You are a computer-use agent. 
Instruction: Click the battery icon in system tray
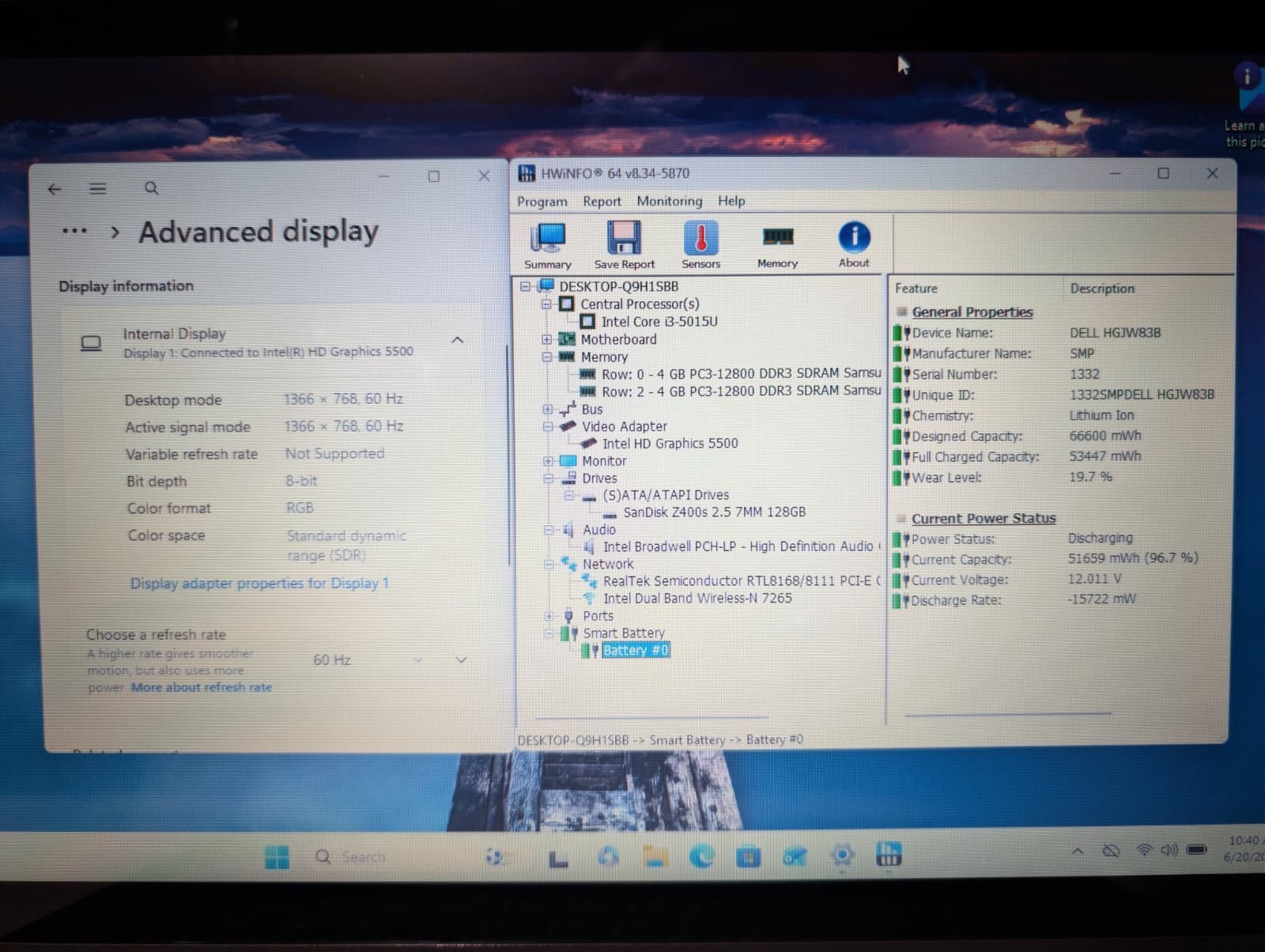pyautogui.click(x=1197, y=850)
